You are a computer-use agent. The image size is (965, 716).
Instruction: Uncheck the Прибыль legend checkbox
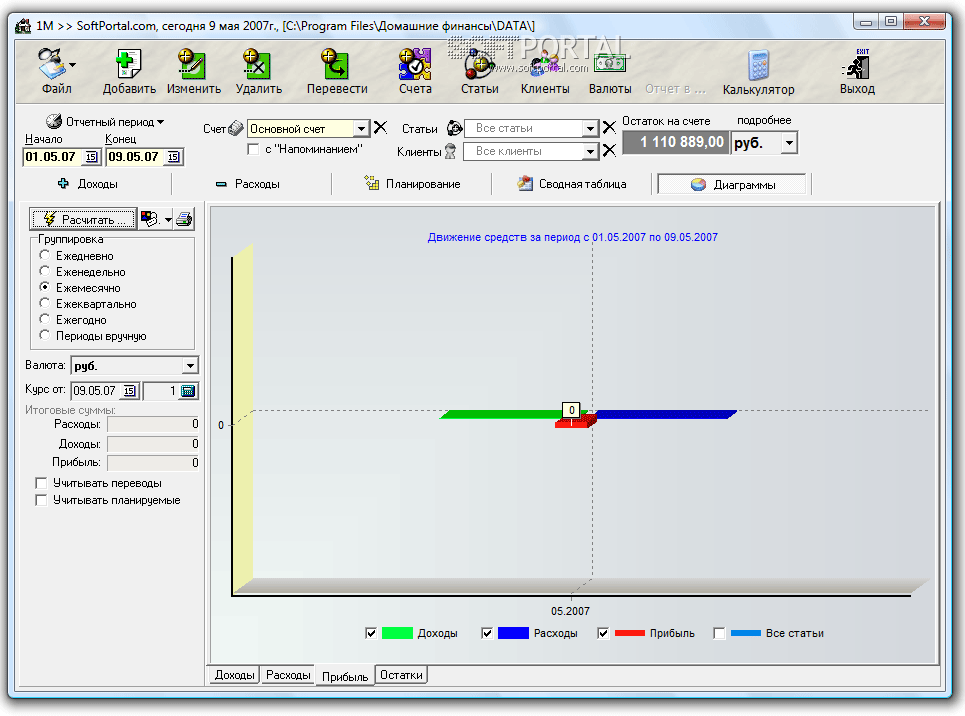coord(603,634)
